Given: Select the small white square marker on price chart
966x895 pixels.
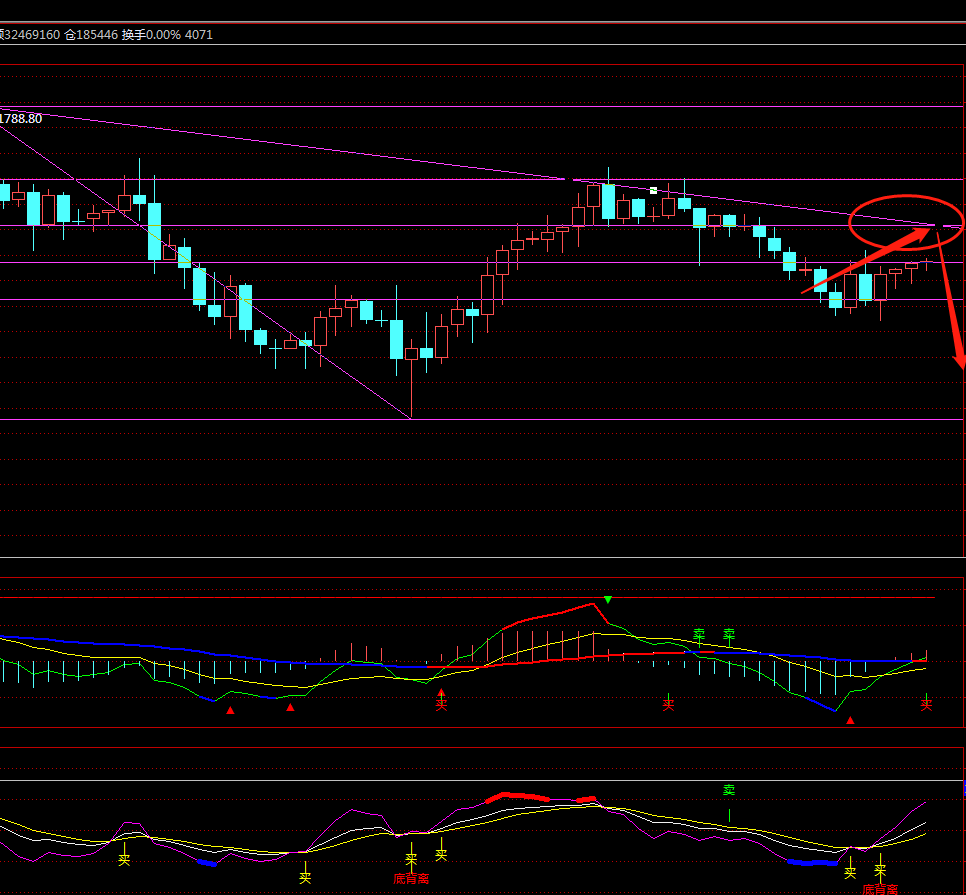Looking at the screenshot, I should 654,191.
